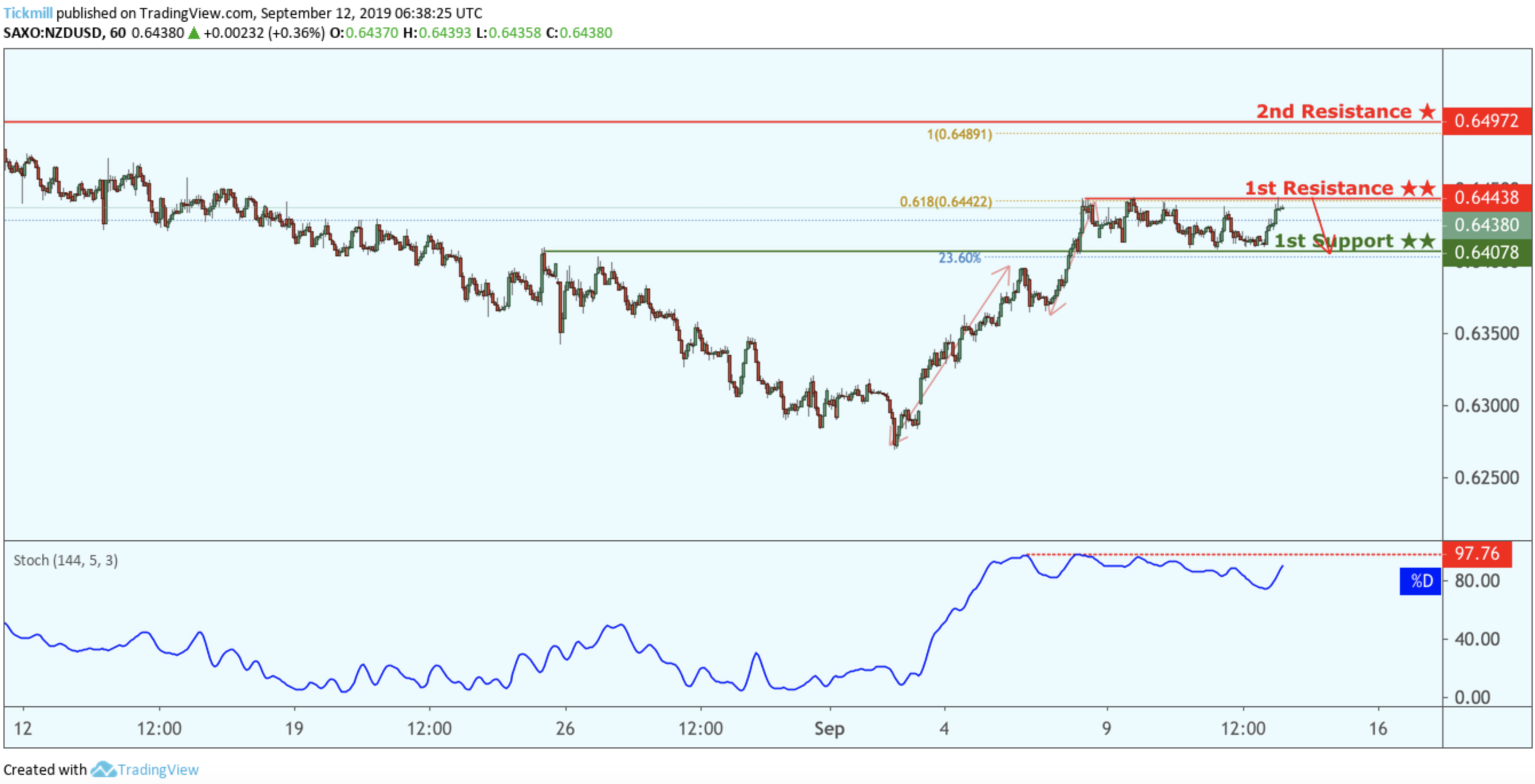
Task: Click the Sep date on time axis
Action: pos(829,728)
